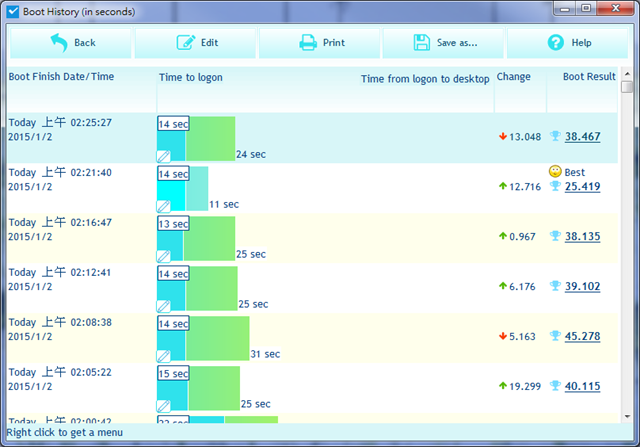The height and width of the screenshot is (447, 640).
Task: Click the Print button
Action: pos(319,43)
